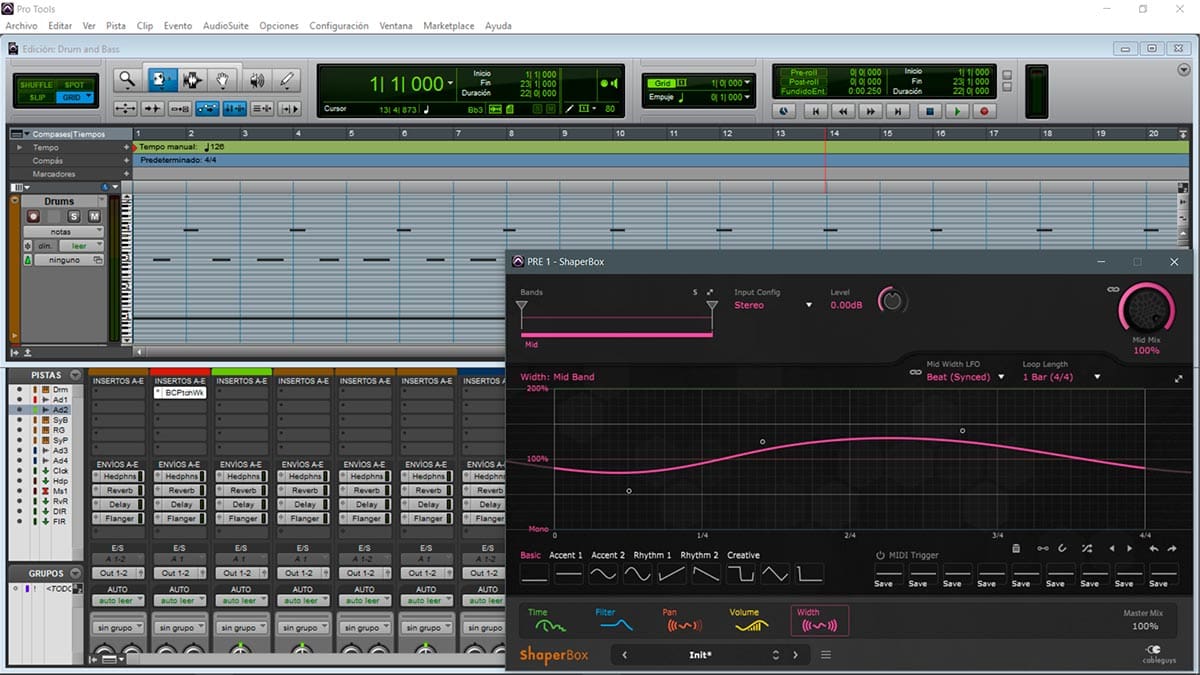Open the Filter shaper in ShaperBox
The image size is (1200, 675).
615,621
